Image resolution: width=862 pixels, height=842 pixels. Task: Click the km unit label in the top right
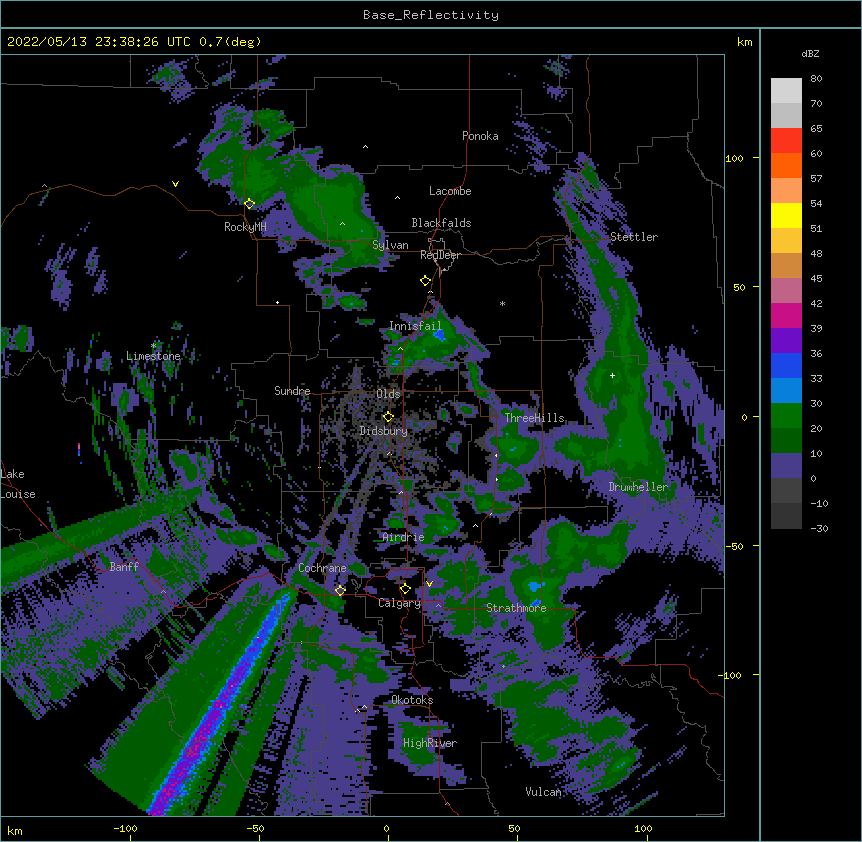click(745, 42)
